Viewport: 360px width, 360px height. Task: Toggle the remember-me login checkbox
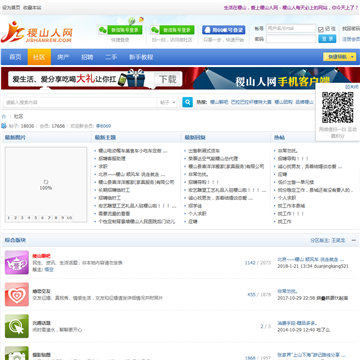pyautogui.click(x=321, y=29)
